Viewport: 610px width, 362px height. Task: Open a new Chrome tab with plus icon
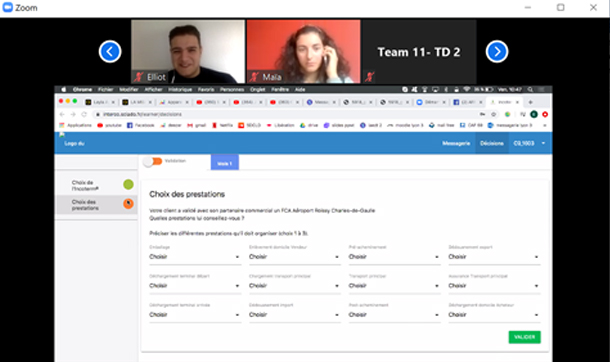[x=530, y=102]
